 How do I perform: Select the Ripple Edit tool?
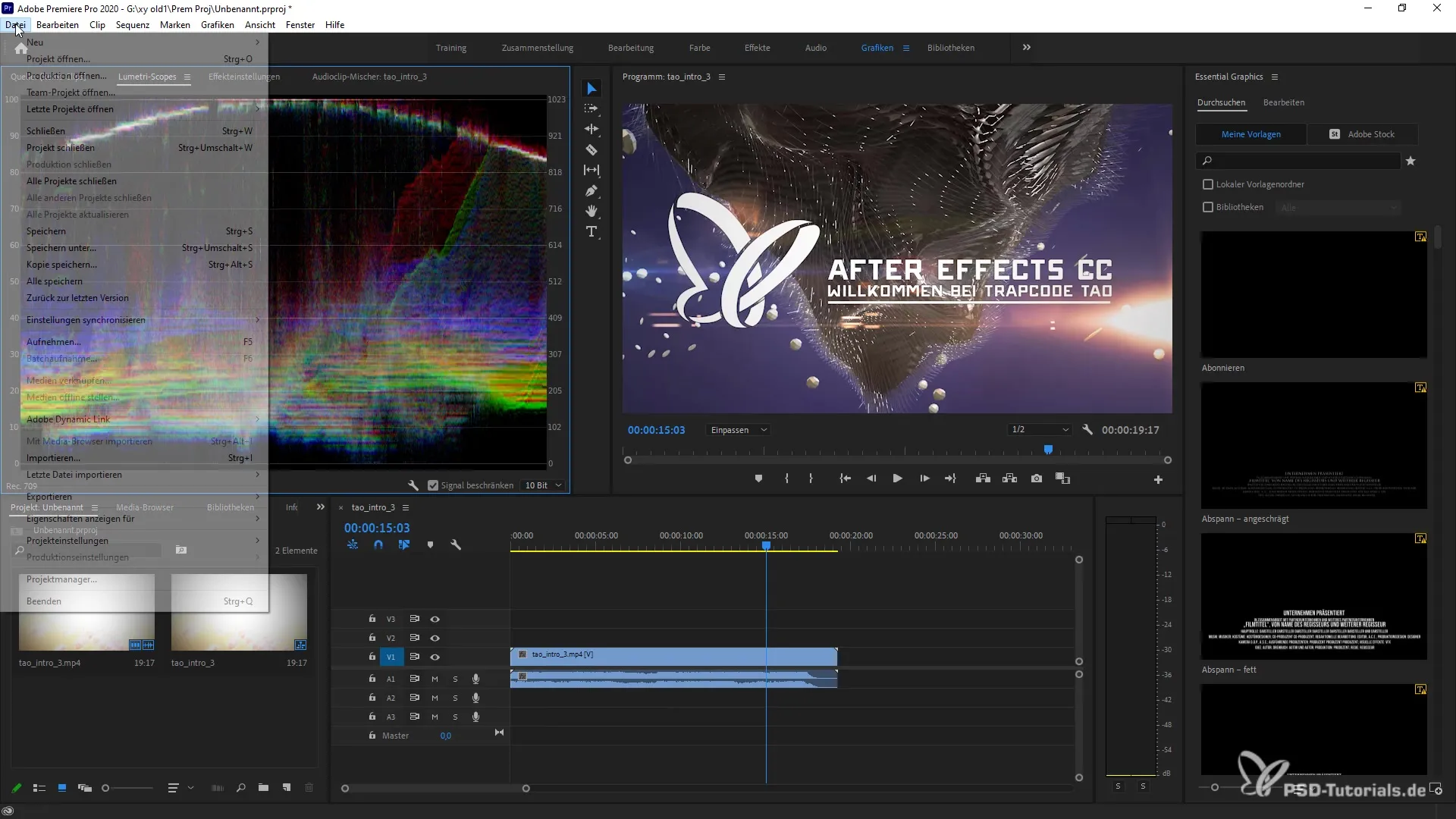(x=591, y=130)
